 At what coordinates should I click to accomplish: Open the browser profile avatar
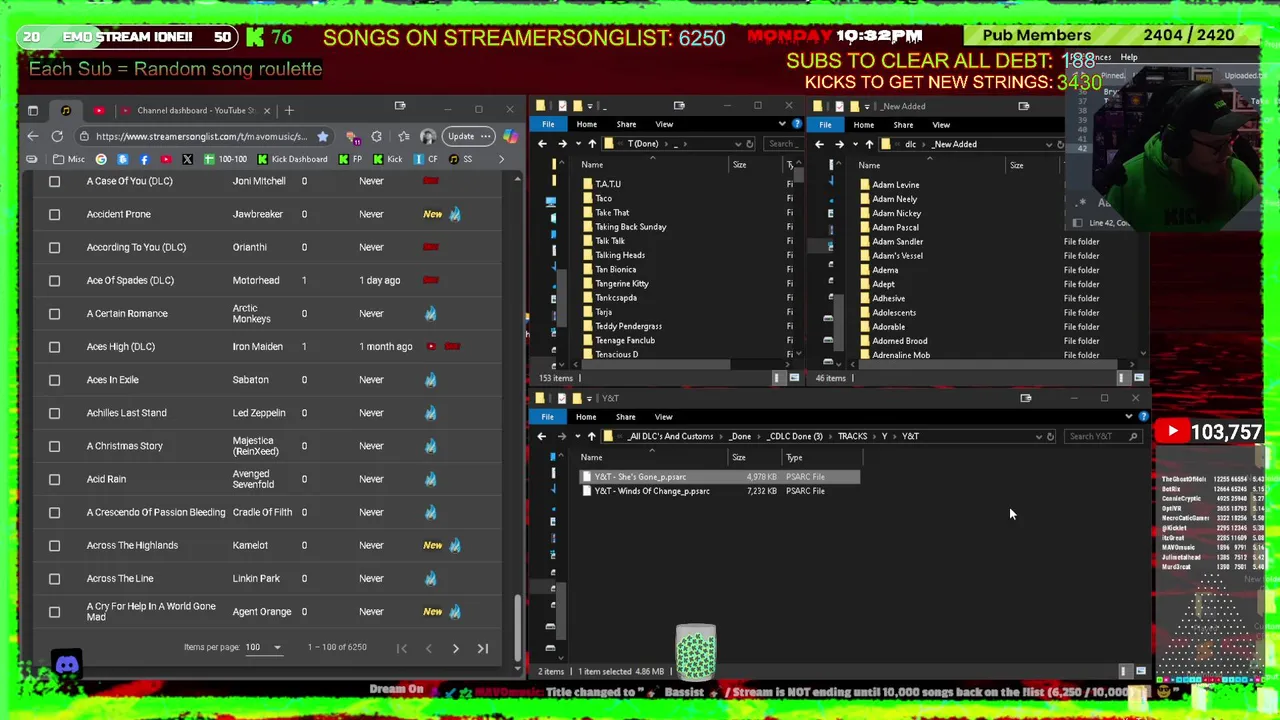(x=428, y=136)
